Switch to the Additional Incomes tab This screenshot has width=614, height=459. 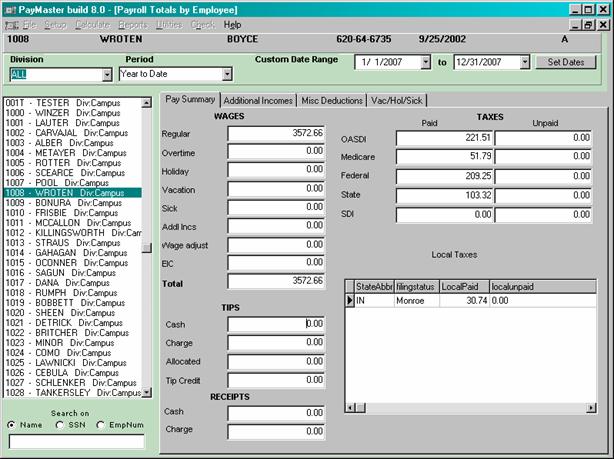258,101
